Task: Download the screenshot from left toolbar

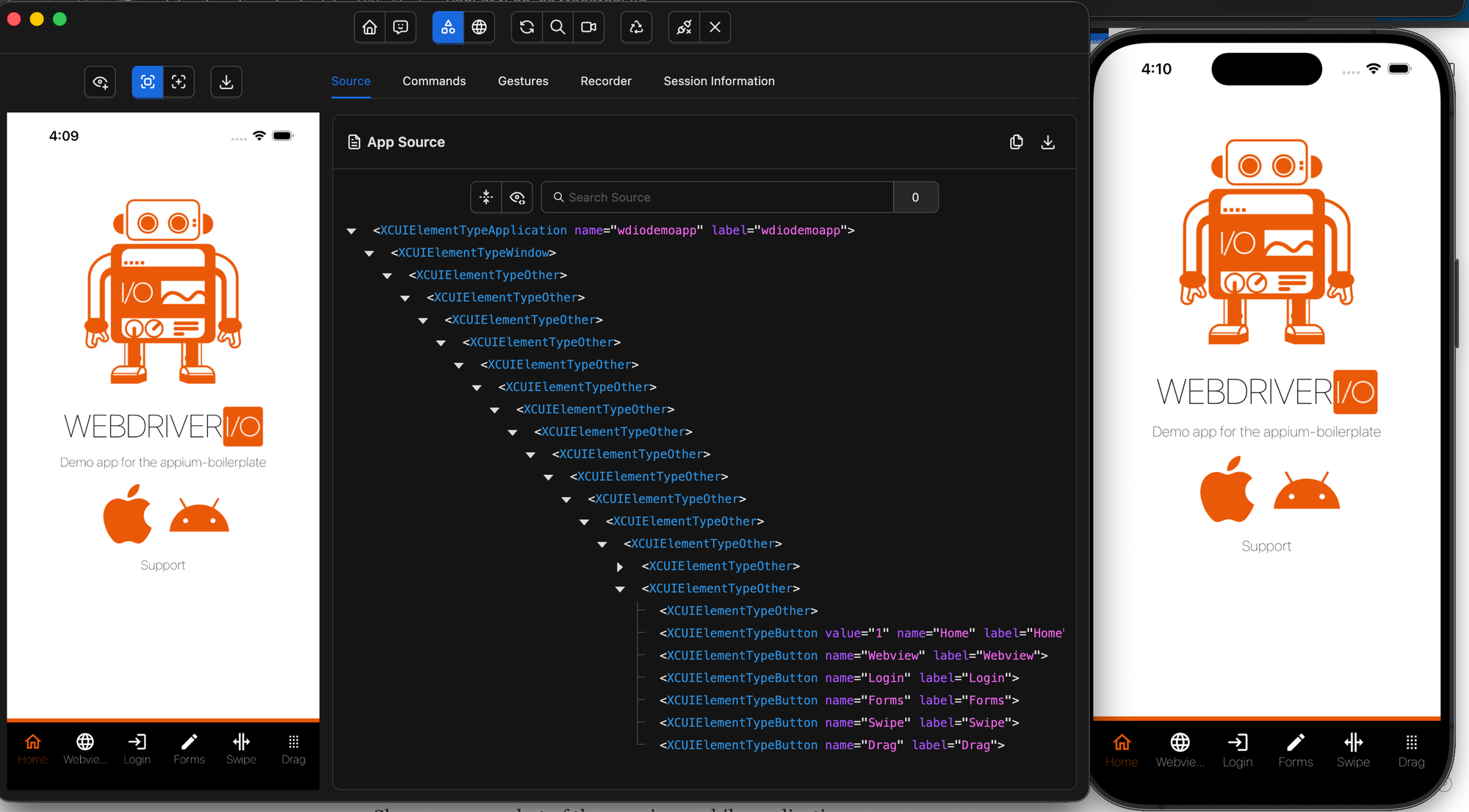Action: tap(226, 81)
